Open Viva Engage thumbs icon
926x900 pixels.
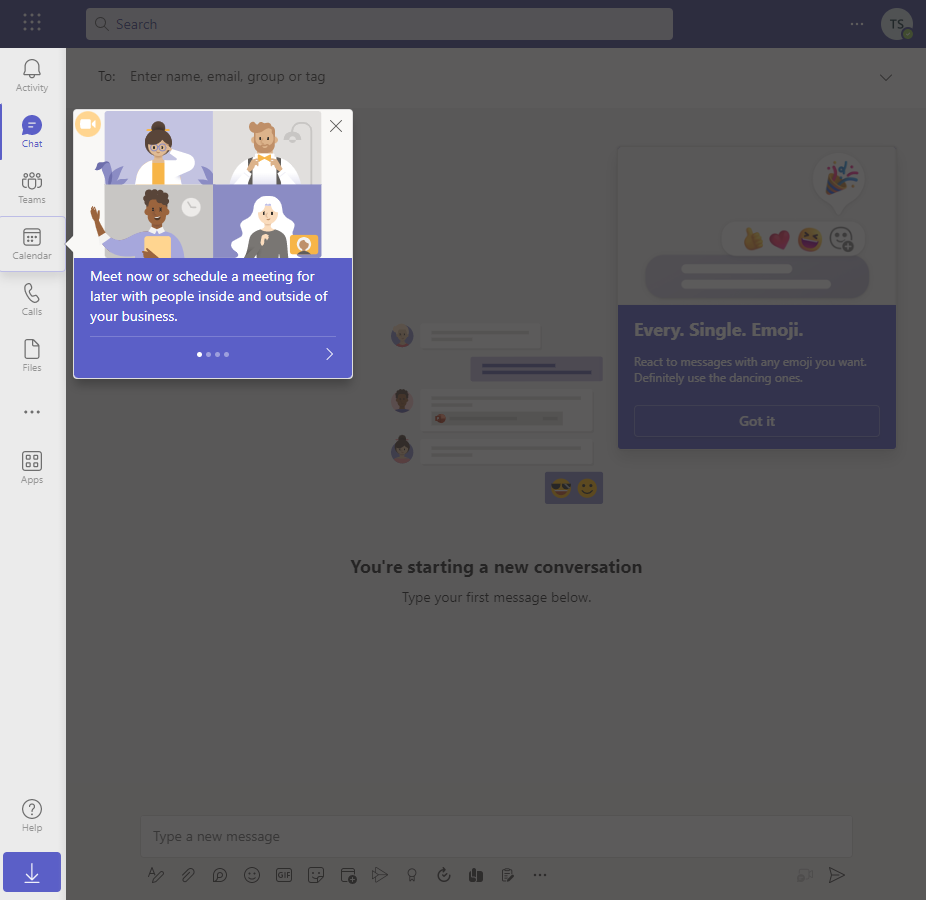(x=476, y=875)
